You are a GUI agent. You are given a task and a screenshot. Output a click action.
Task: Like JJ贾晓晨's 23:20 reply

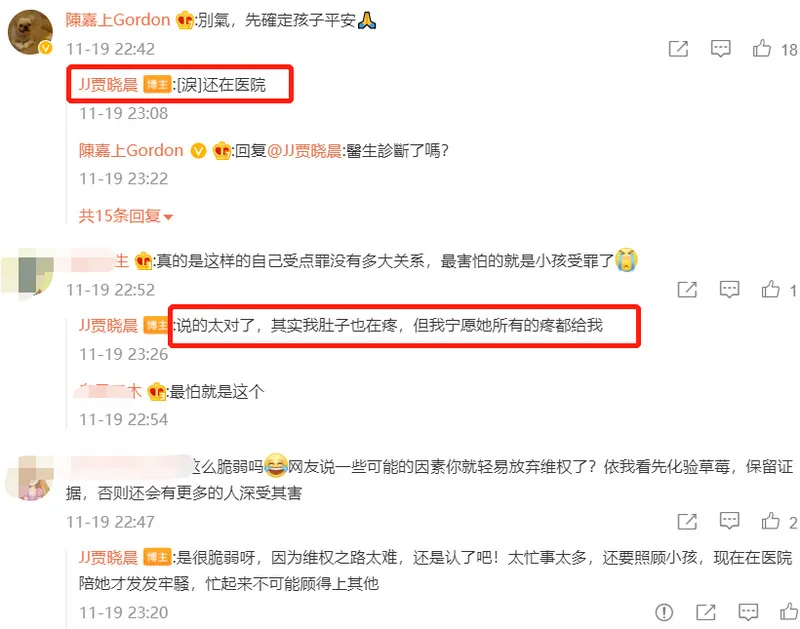coord(789,612)
